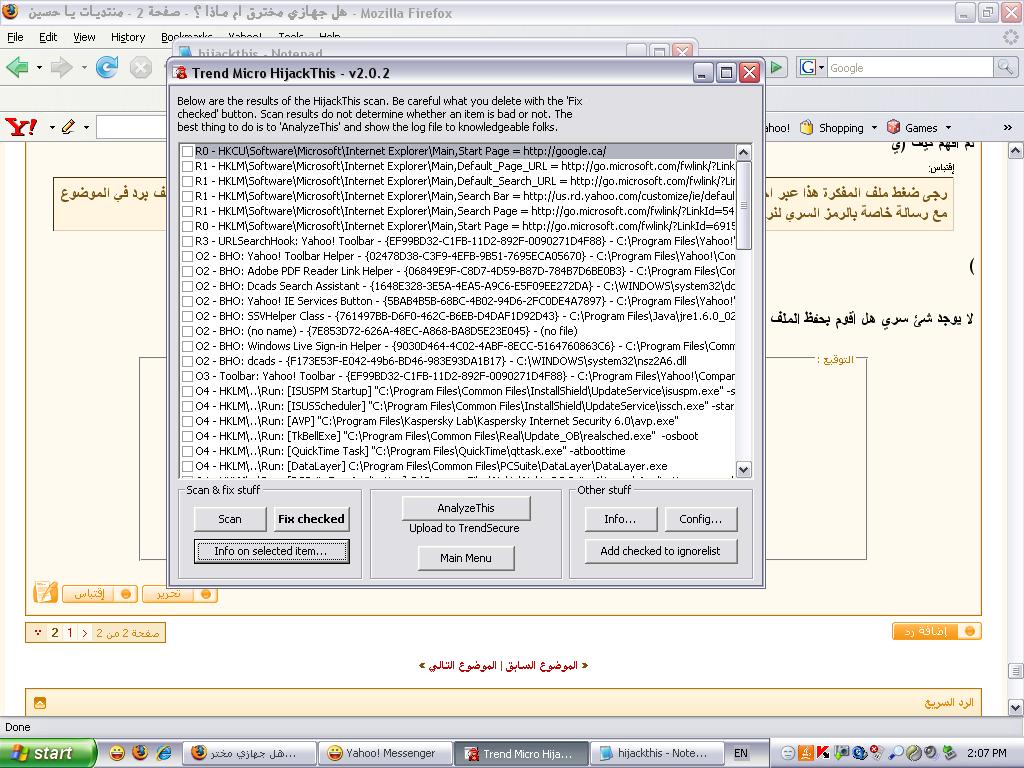Check the R0 HKCU Start Page google.ca entry
The image size is (1024, 768).
tap(187, 152)
